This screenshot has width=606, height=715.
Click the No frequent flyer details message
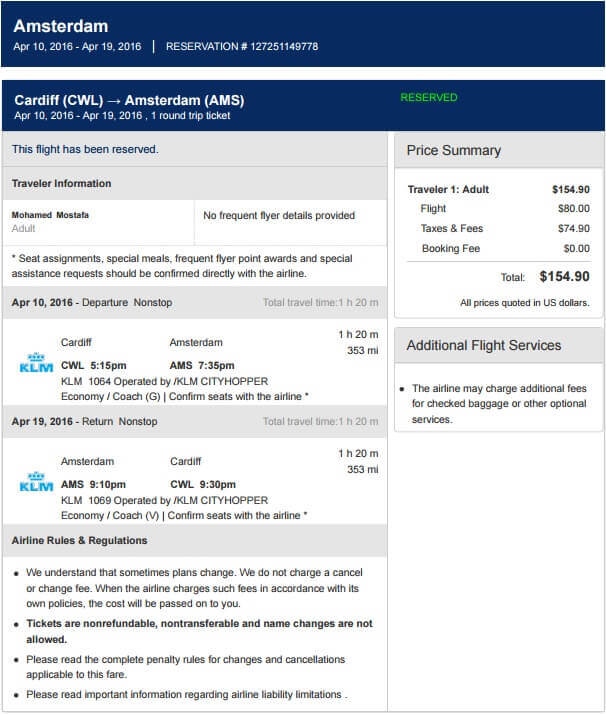tap(279, 215)
